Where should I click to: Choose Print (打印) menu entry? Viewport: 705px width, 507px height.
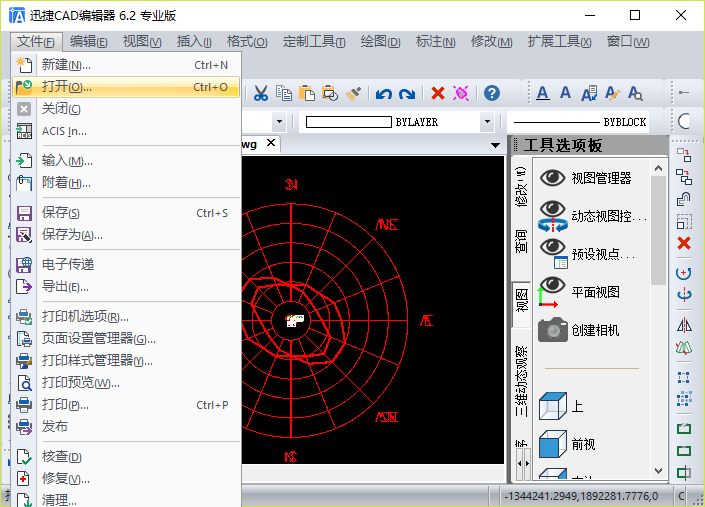126,405
